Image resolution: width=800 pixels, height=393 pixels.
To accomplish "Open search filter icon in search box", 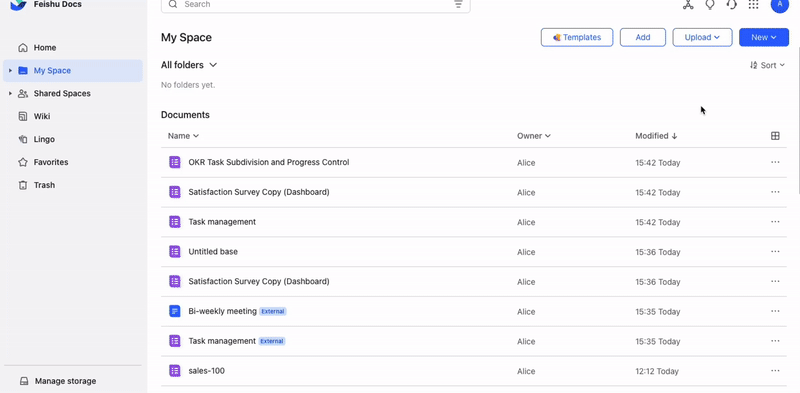I will click(458, 5).
